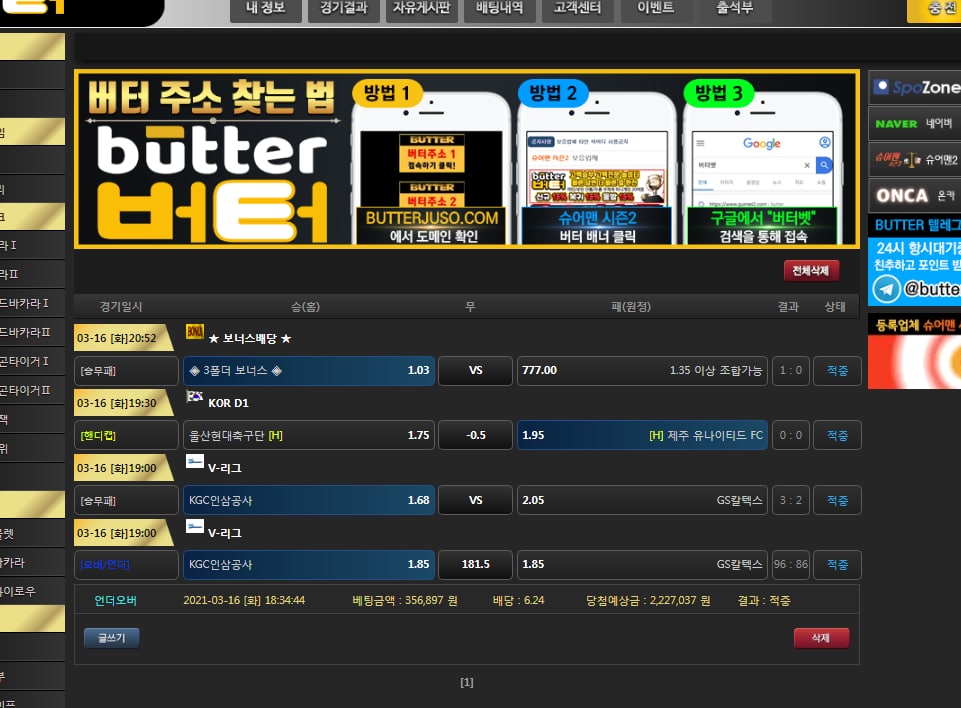Select 제주 유나이티드 FC away odds 1.95
This screenshot has height=708, width=961.
pos(642,435)
